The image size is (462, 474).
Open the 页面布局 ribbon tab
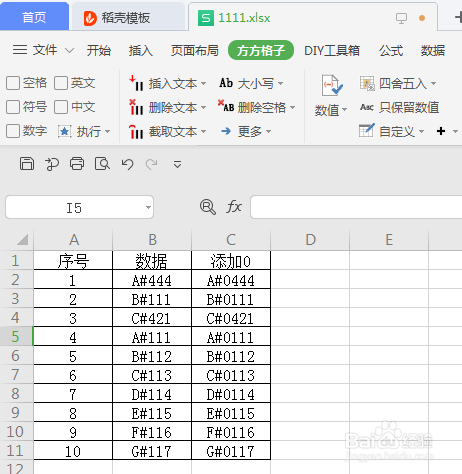195,50
